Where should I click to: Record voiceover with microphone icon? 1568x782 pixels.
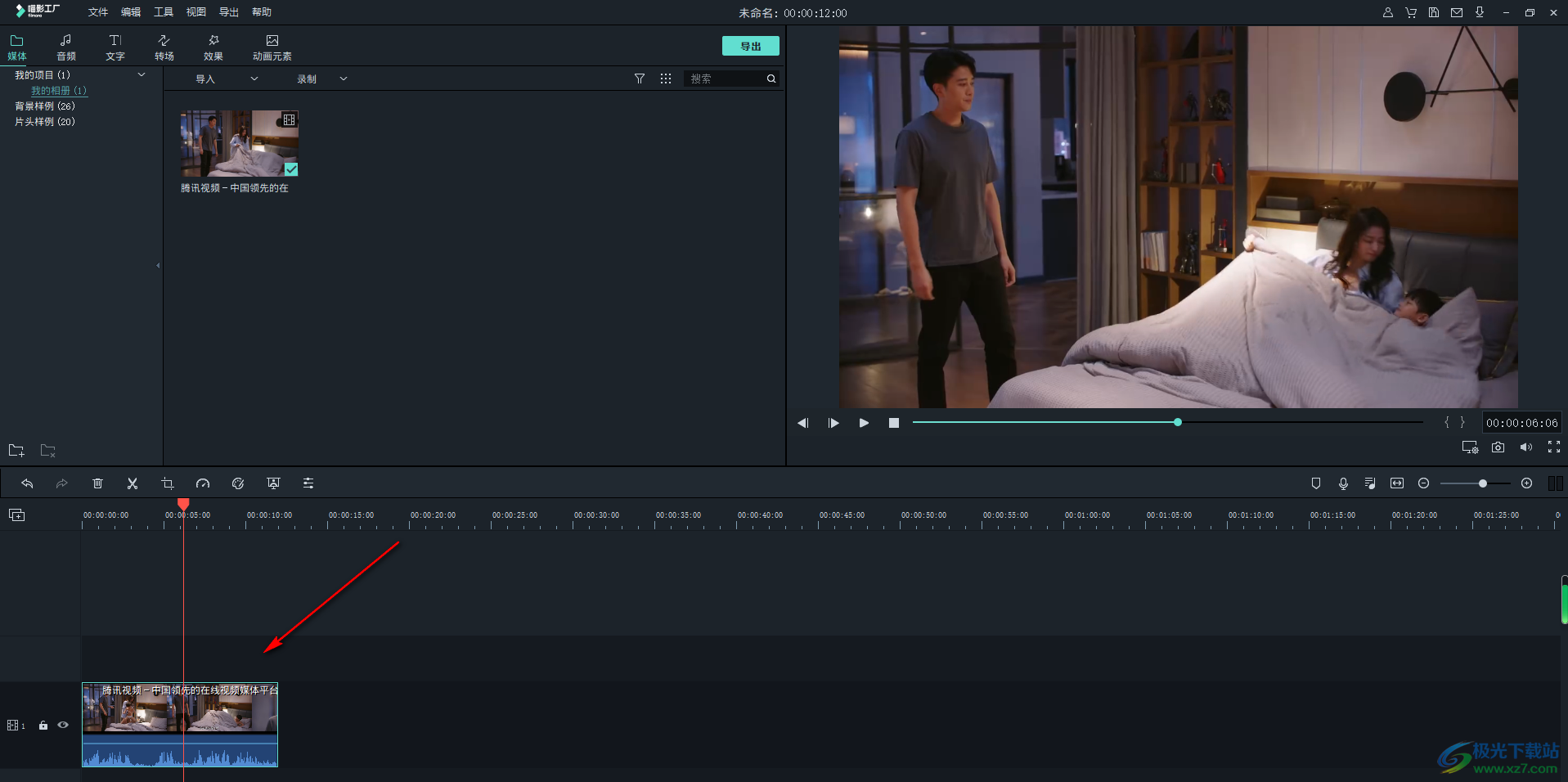[1343, 483]
